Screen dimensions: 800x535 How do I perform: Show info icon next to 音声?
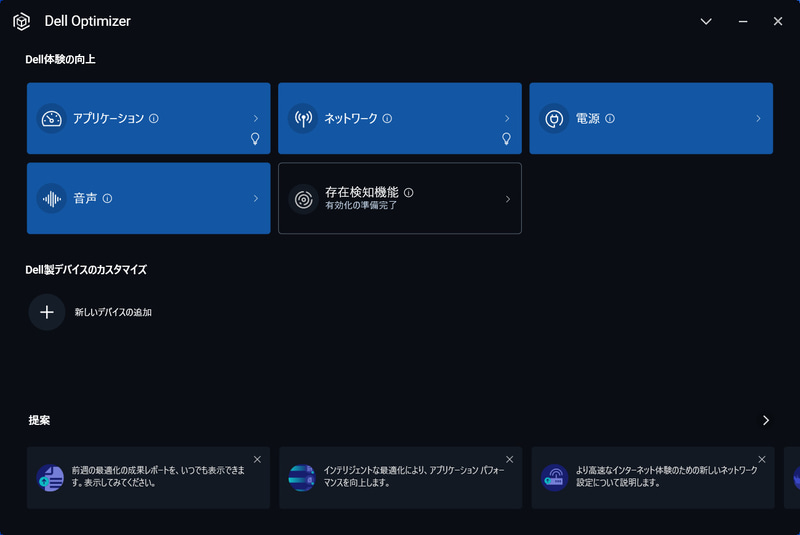click(x=107, y=198)
